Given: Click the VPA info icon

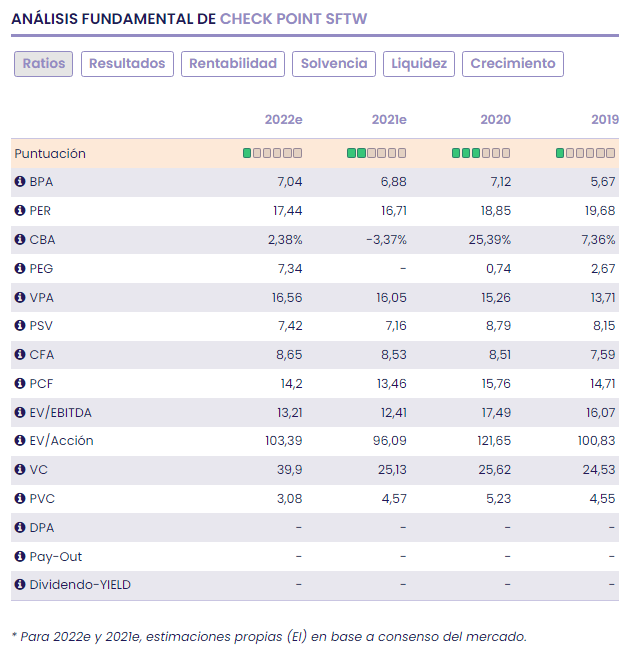Looking at the screenshot, I should coord(19,297).
